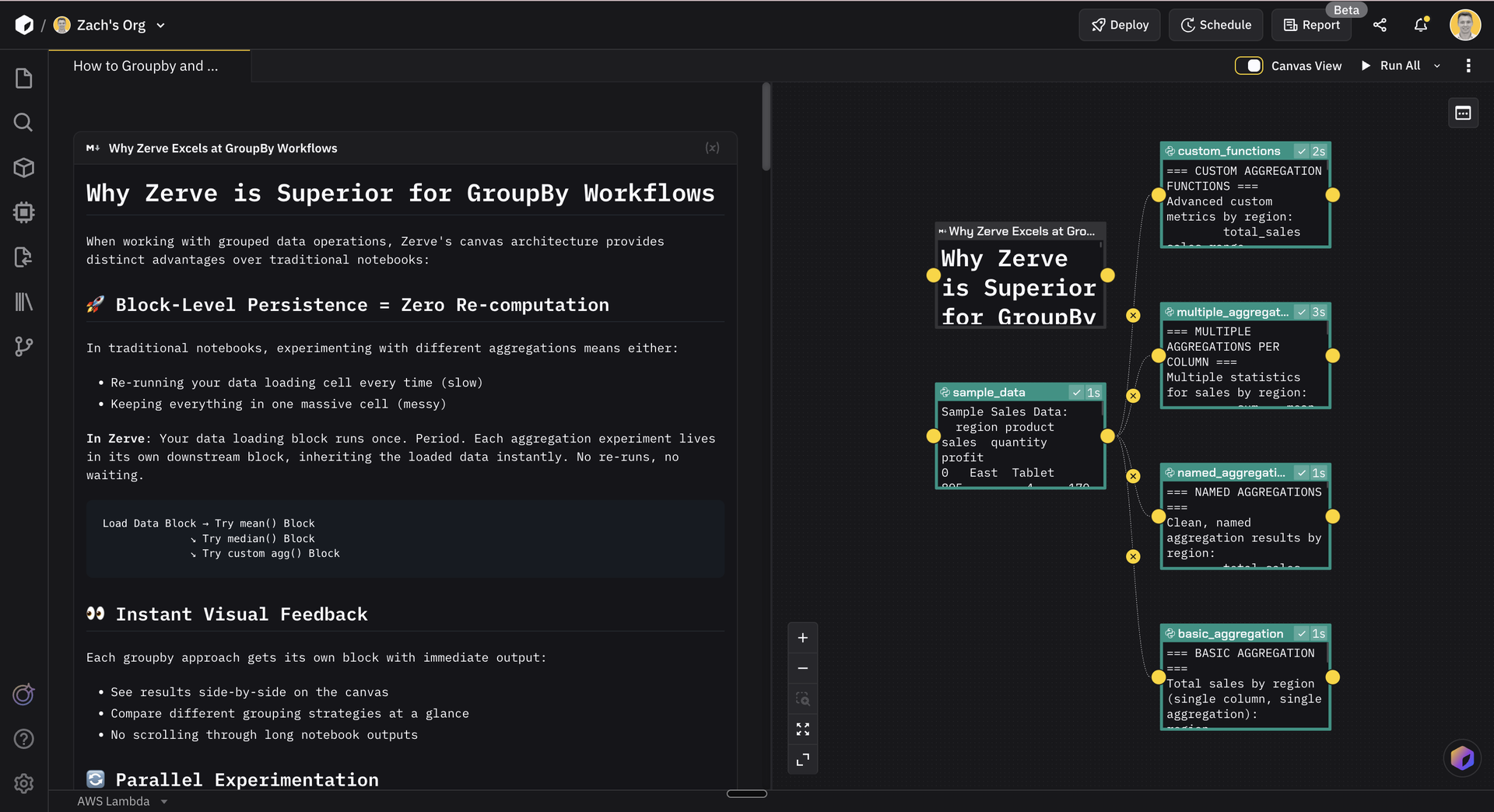Open the compute chip icon in sidebar

(x=24, y=212)
